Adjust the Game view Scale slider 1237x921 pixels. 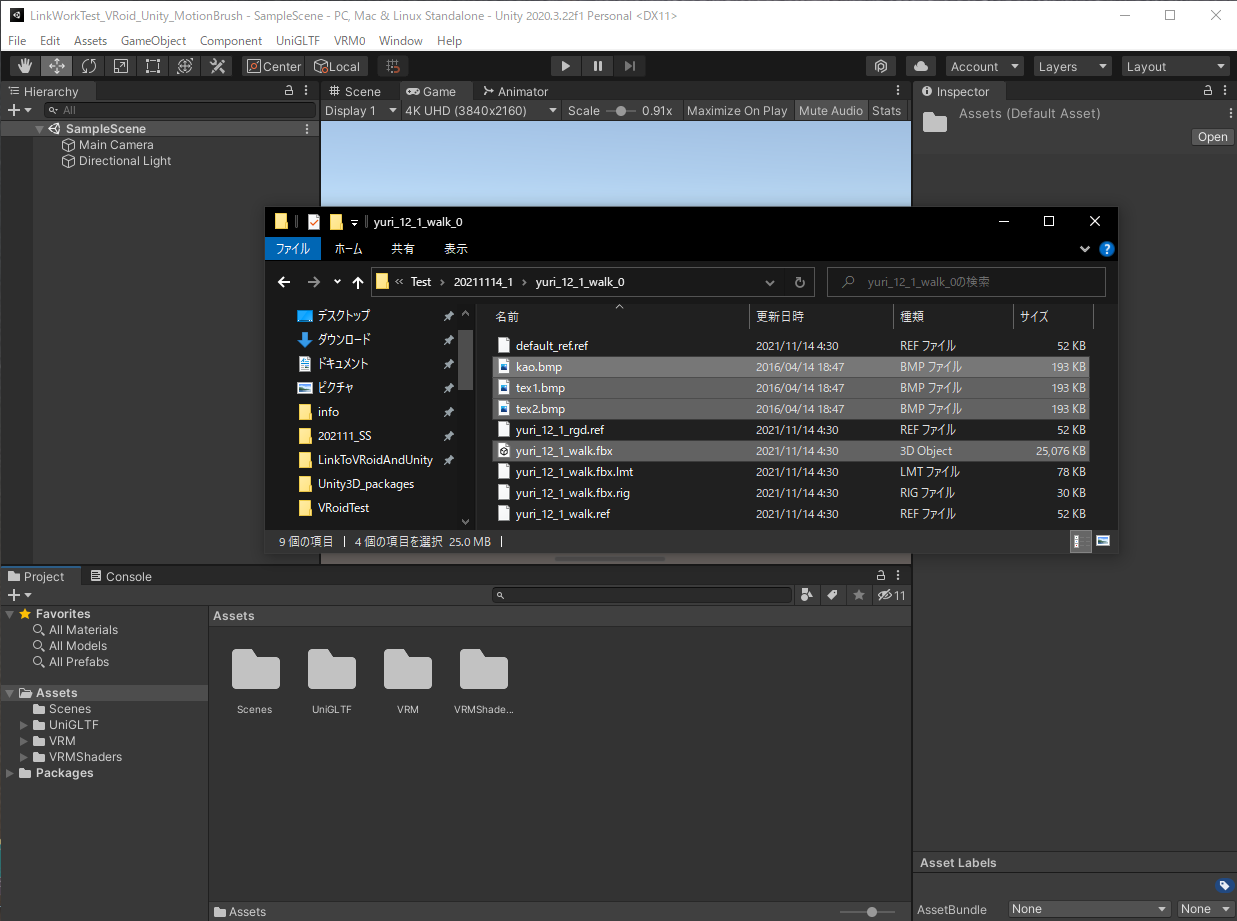point(620,111)
